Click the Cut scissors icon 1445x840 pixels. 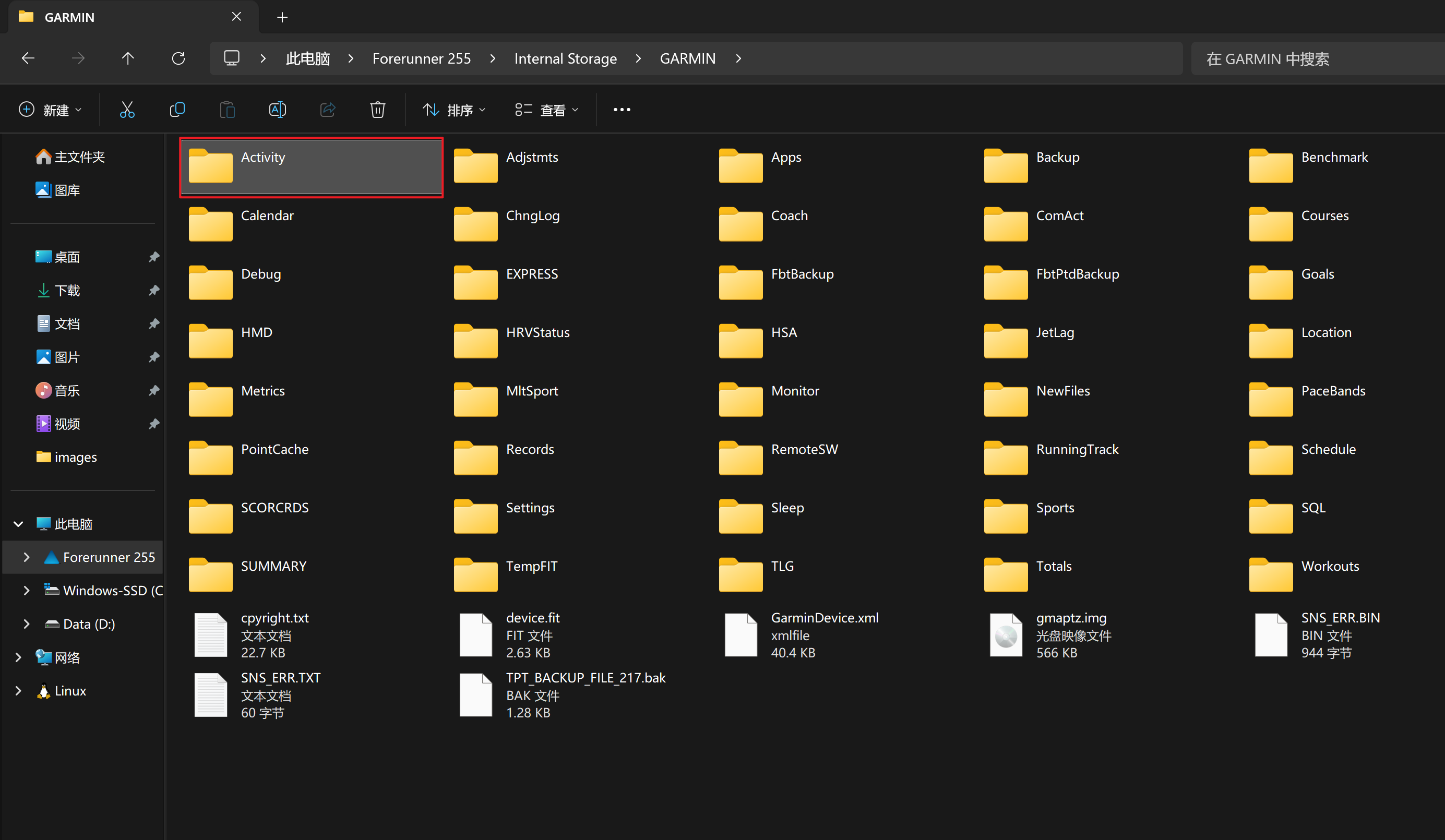click(127, 110)
